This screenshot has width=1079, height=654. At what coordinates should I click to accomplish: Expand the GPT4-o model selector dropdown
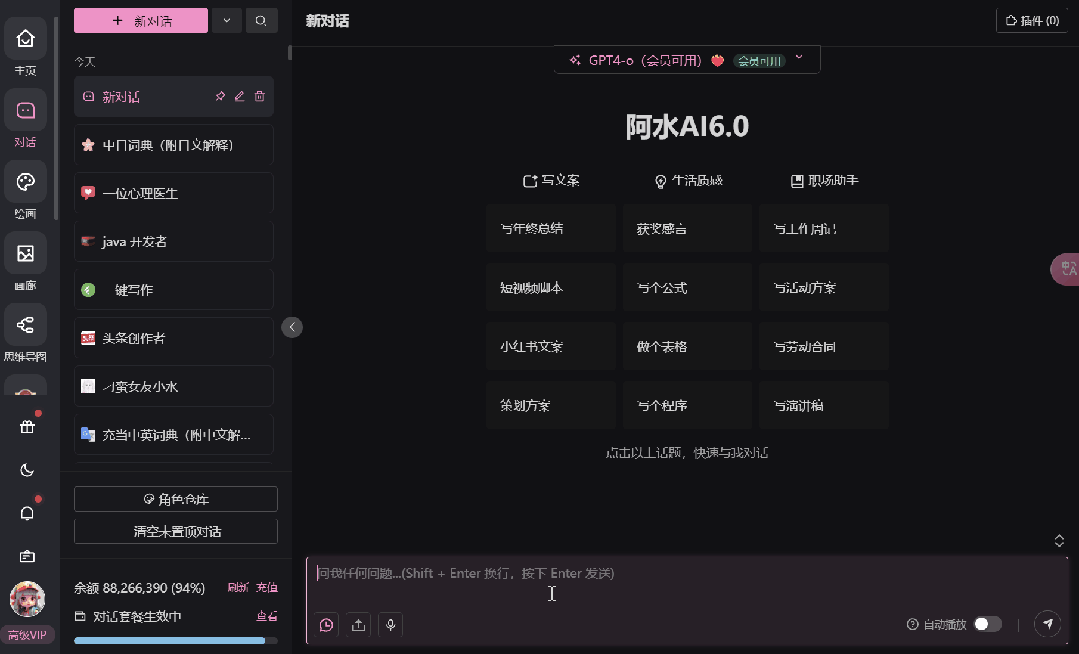click(x=687, y=60)
